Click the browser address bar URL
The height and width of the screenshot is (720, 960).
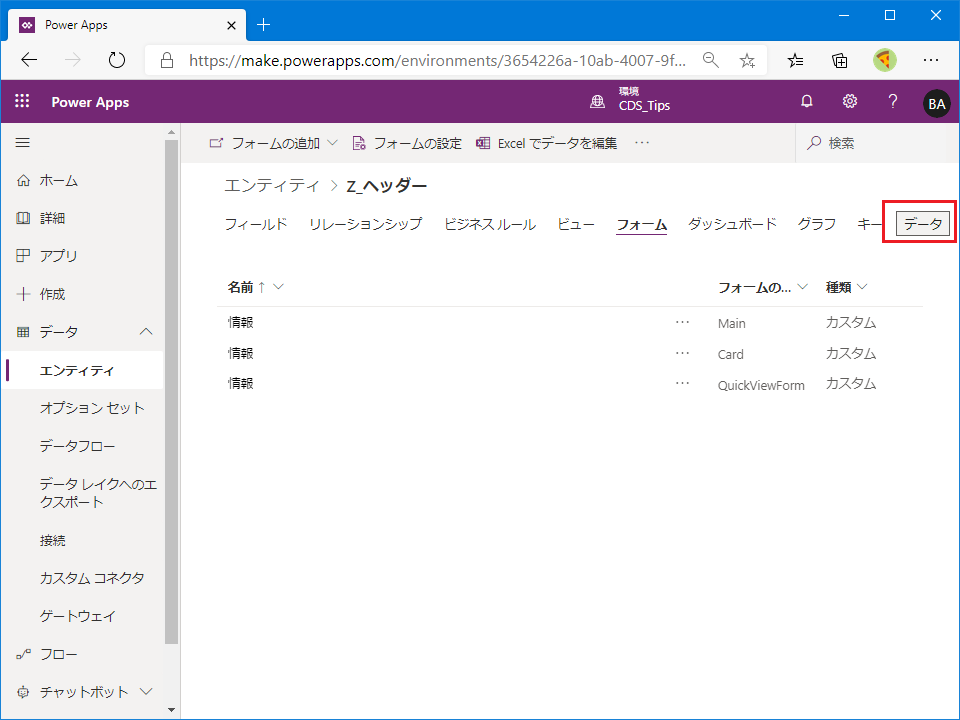[x=437, y=60]
